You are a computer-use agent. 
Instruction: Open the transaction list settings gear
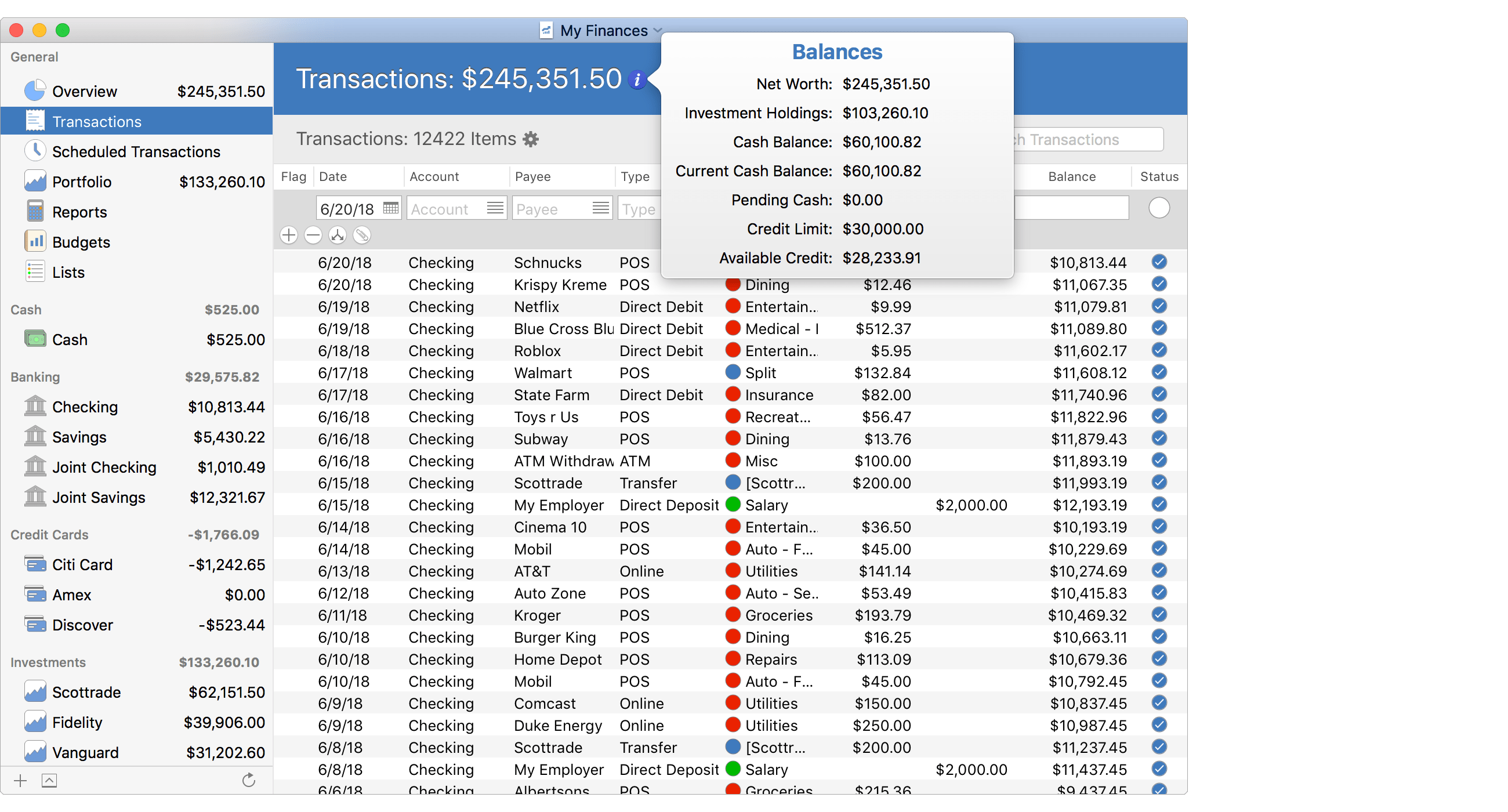530,139
